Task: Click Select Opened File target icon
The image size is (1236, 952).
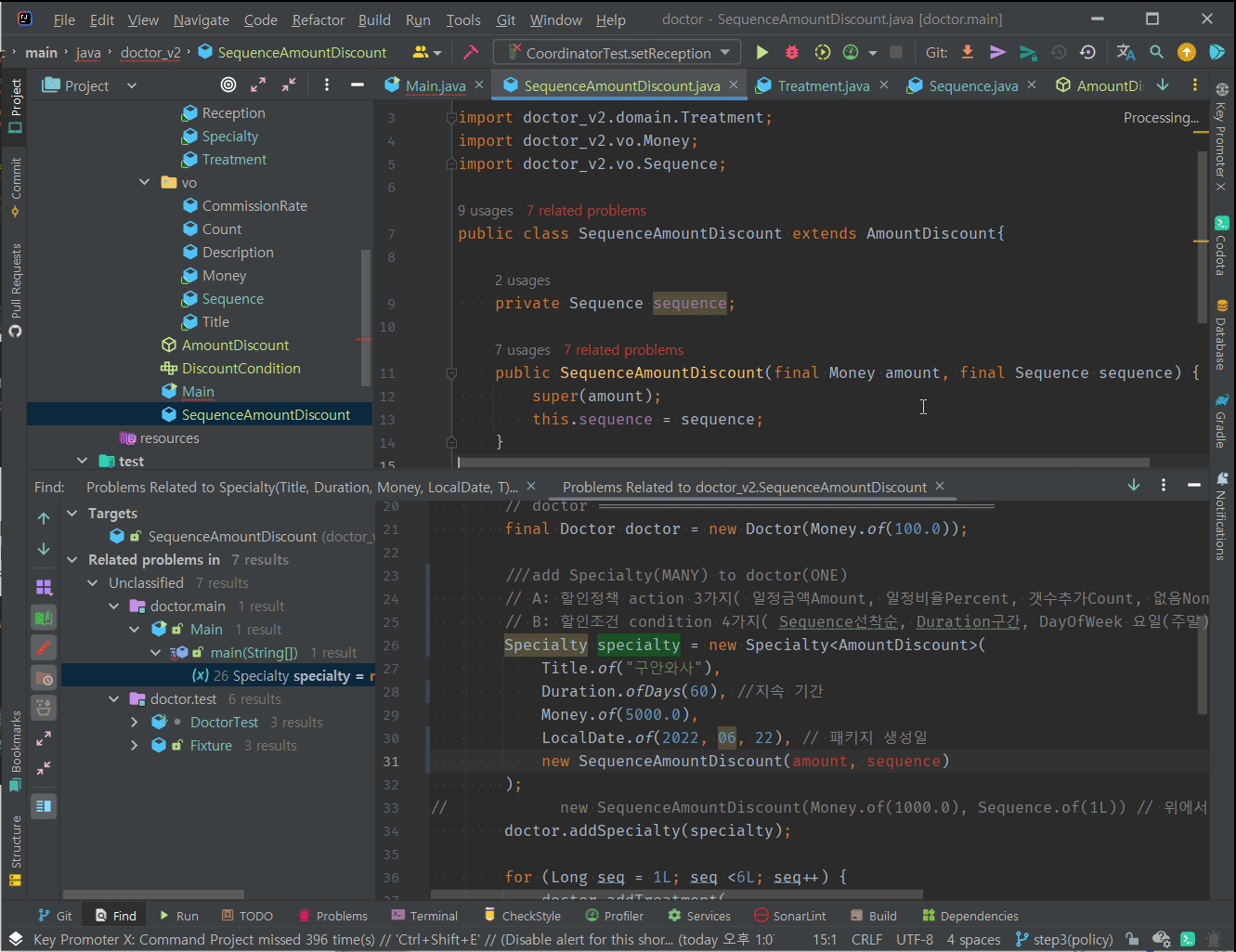Action: pos(228,85)
